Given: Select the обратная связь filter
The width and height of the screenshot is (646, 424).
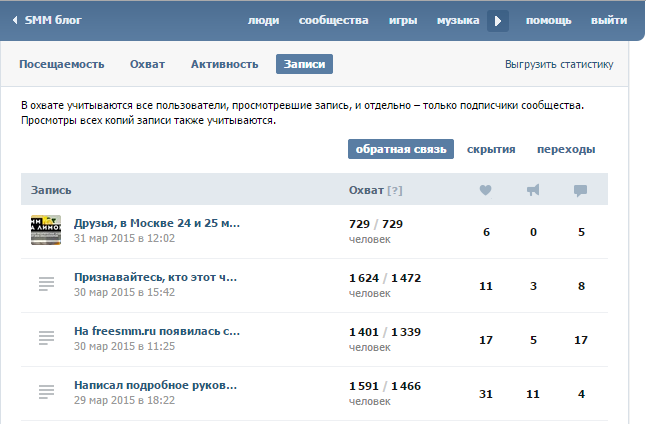Looking at the screenshot, I should (400, 149).
